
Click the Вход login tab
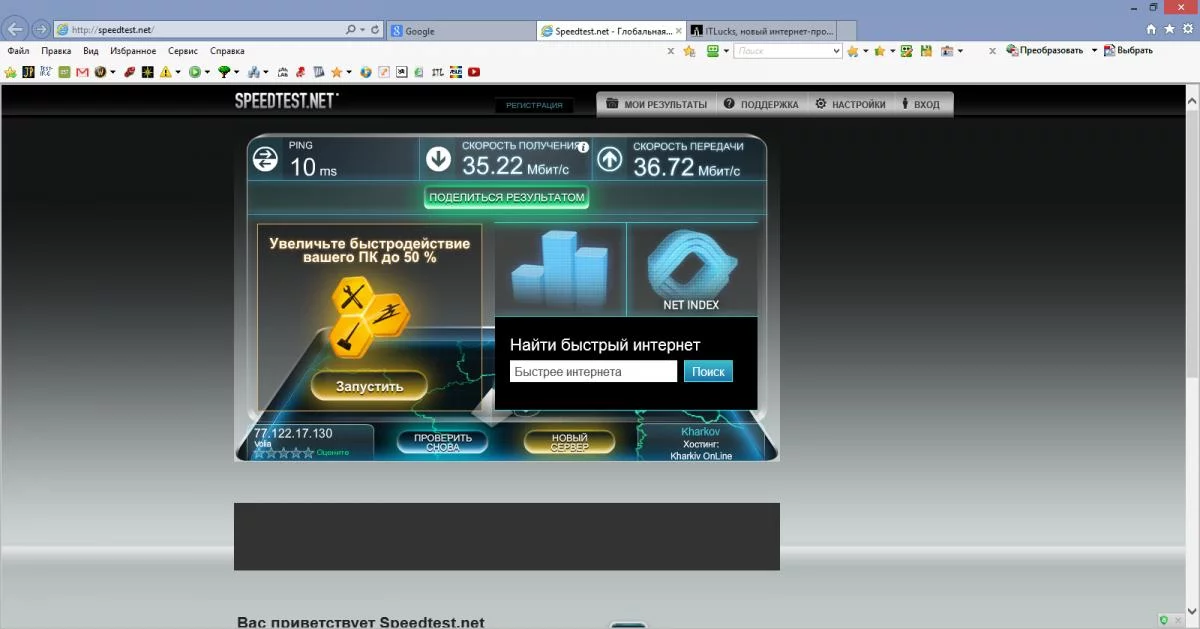[921, 104]
